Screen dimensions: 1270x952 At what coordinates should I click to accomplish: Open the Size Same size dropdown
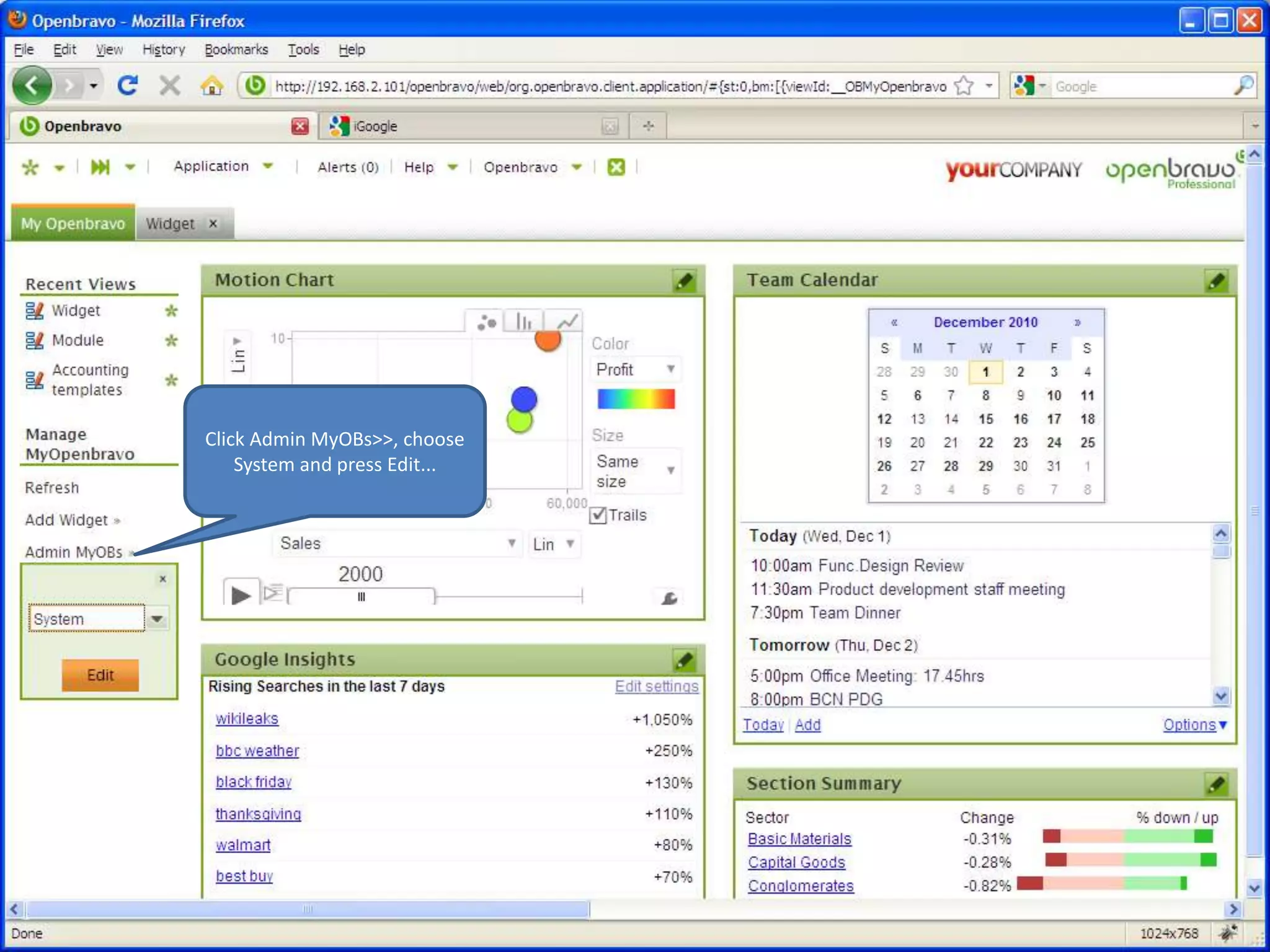(636, 471)
